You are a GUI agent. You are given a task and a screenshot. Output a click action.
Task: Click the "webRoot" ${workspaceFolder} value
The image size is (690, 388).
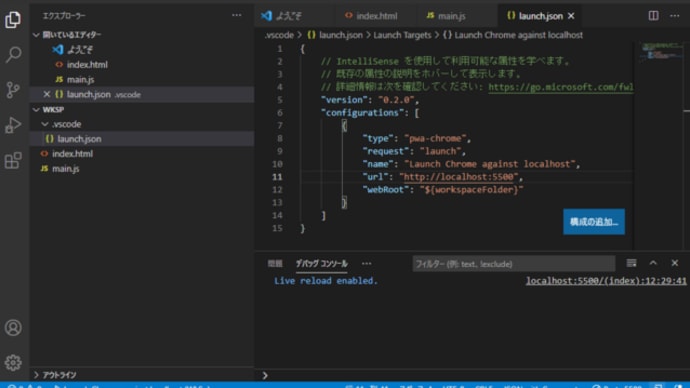click(x=471, y=190)
